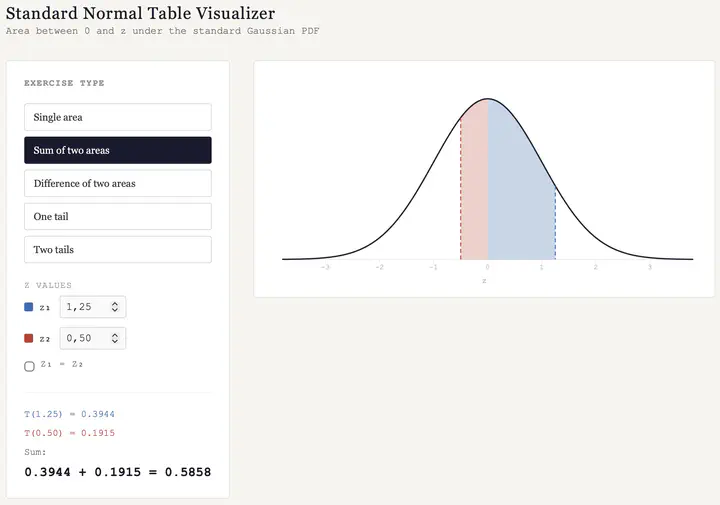Enable the z₁ = z₂ checkbox
Viewport: 720px width, 505px height.
click(x=29, y=366)
